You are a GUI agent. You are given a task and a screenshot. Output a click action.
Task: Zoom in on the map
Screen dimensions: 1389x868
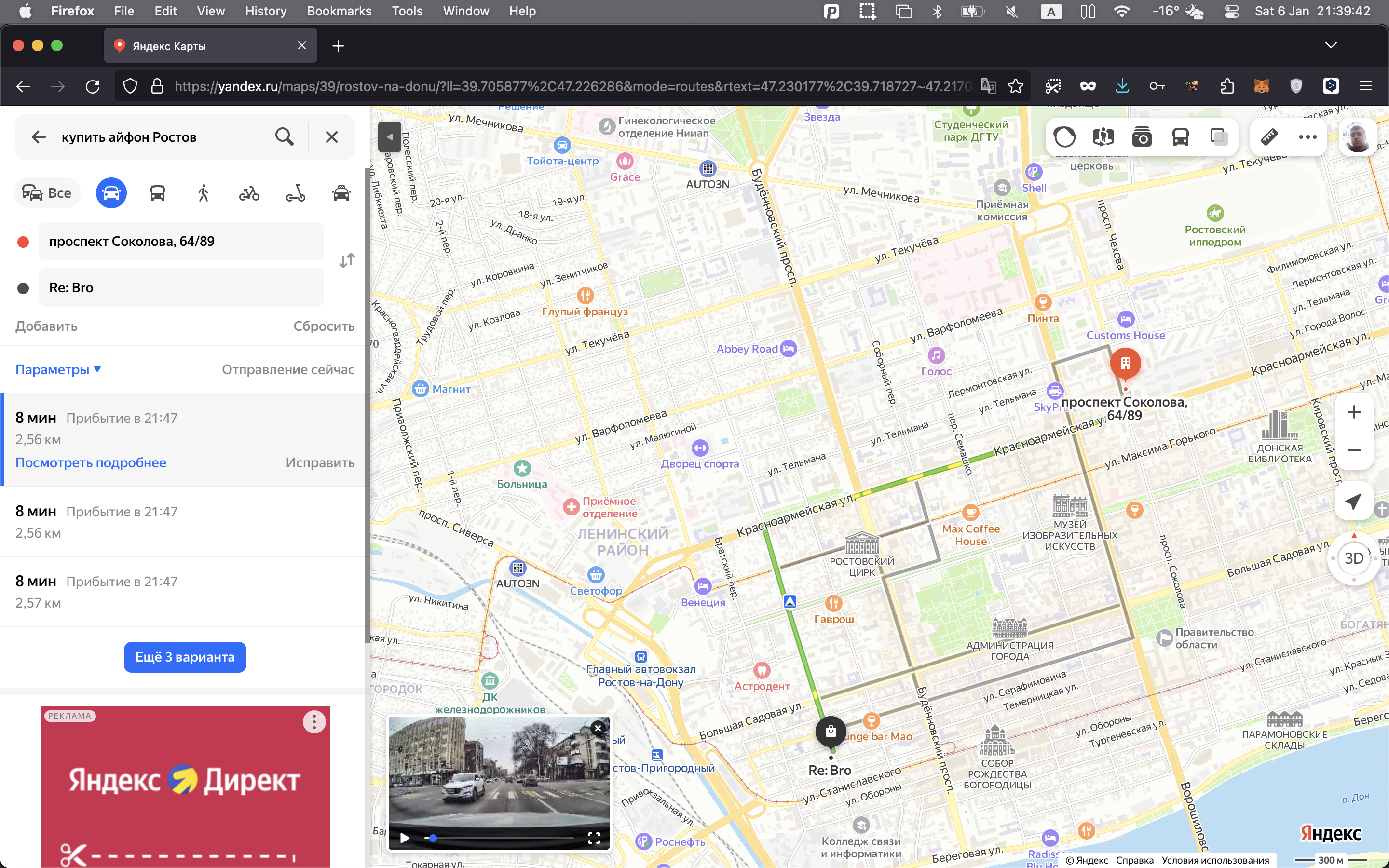(x=1354, y=412)
